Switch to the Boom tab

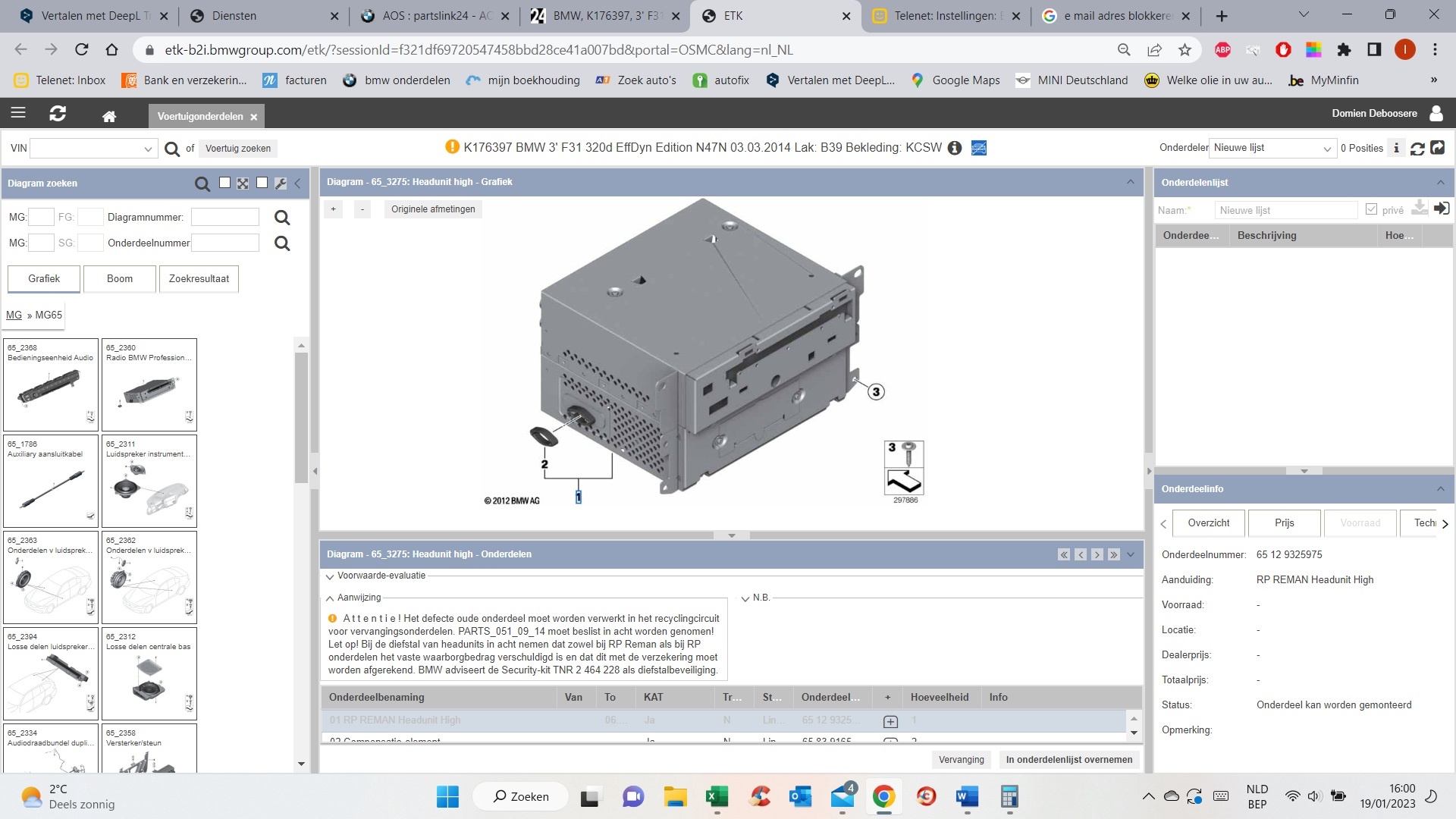point(120,279)
